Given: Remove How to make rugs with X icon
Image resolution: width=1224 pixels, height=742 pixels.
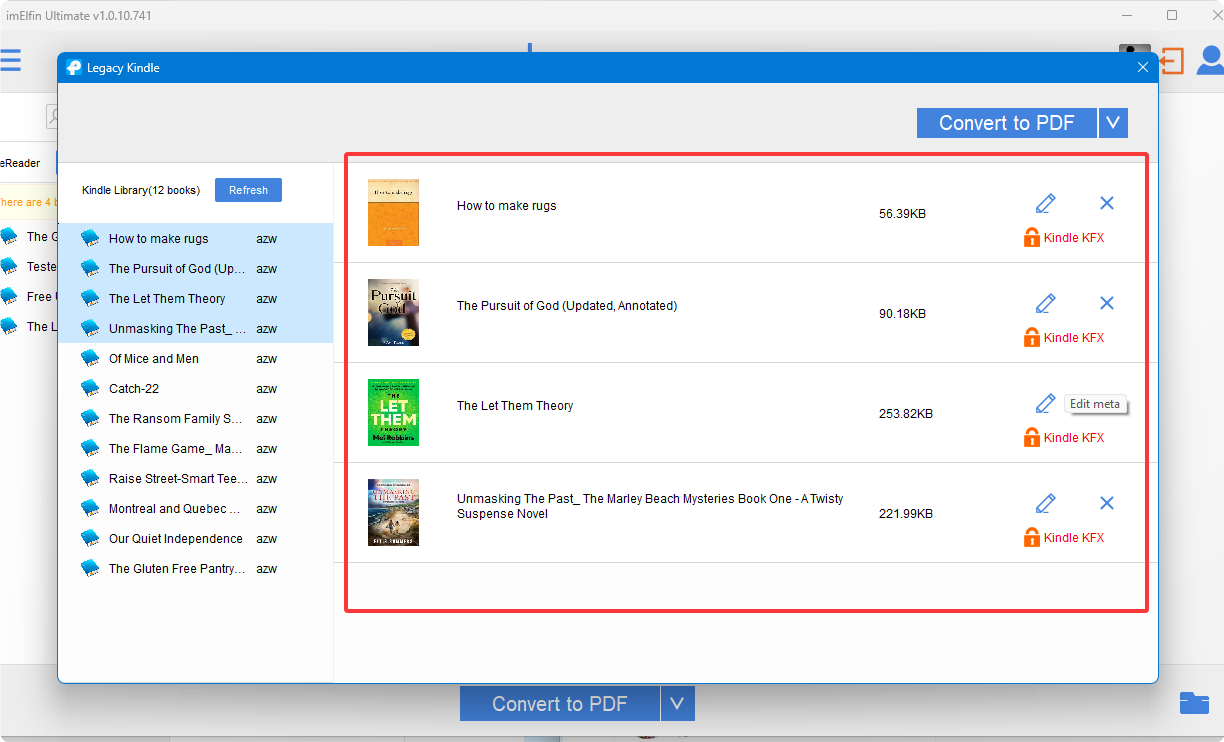Looking at the screenshot, I should (1107, 203).
